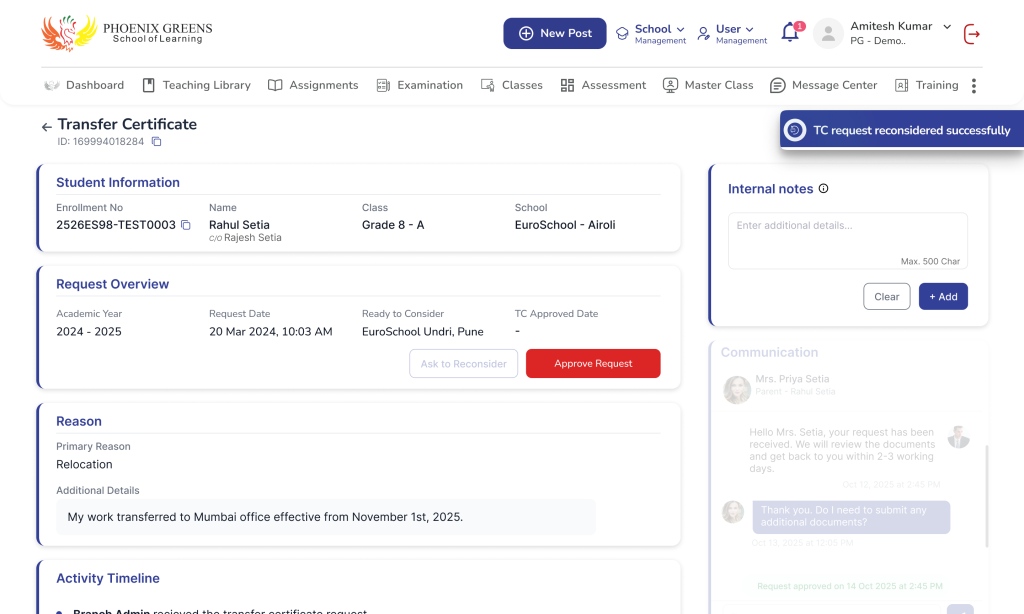Click the Internal notes info icon
1024x614 pixels.
coord(823,189)
